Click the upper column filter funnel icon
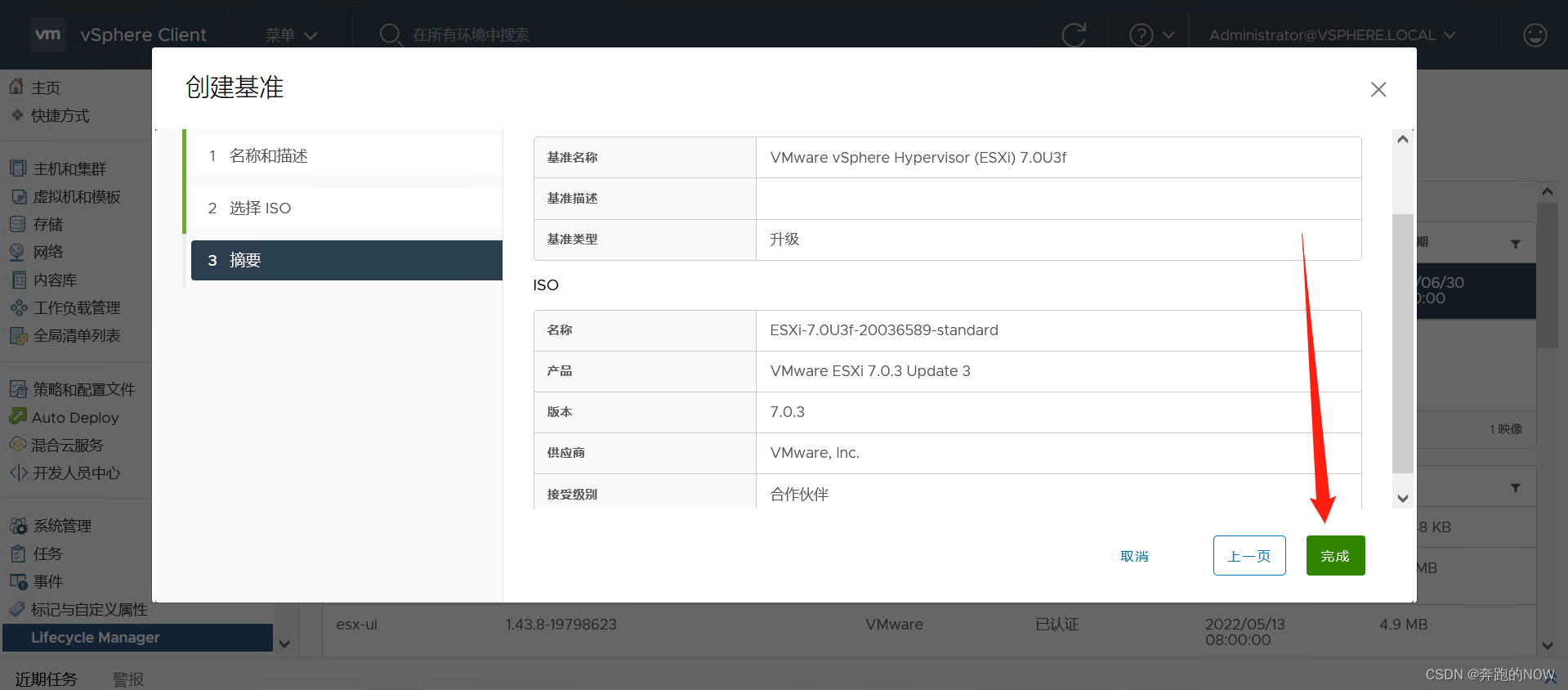This screenshot has width=1568, height=690. 1516,244
